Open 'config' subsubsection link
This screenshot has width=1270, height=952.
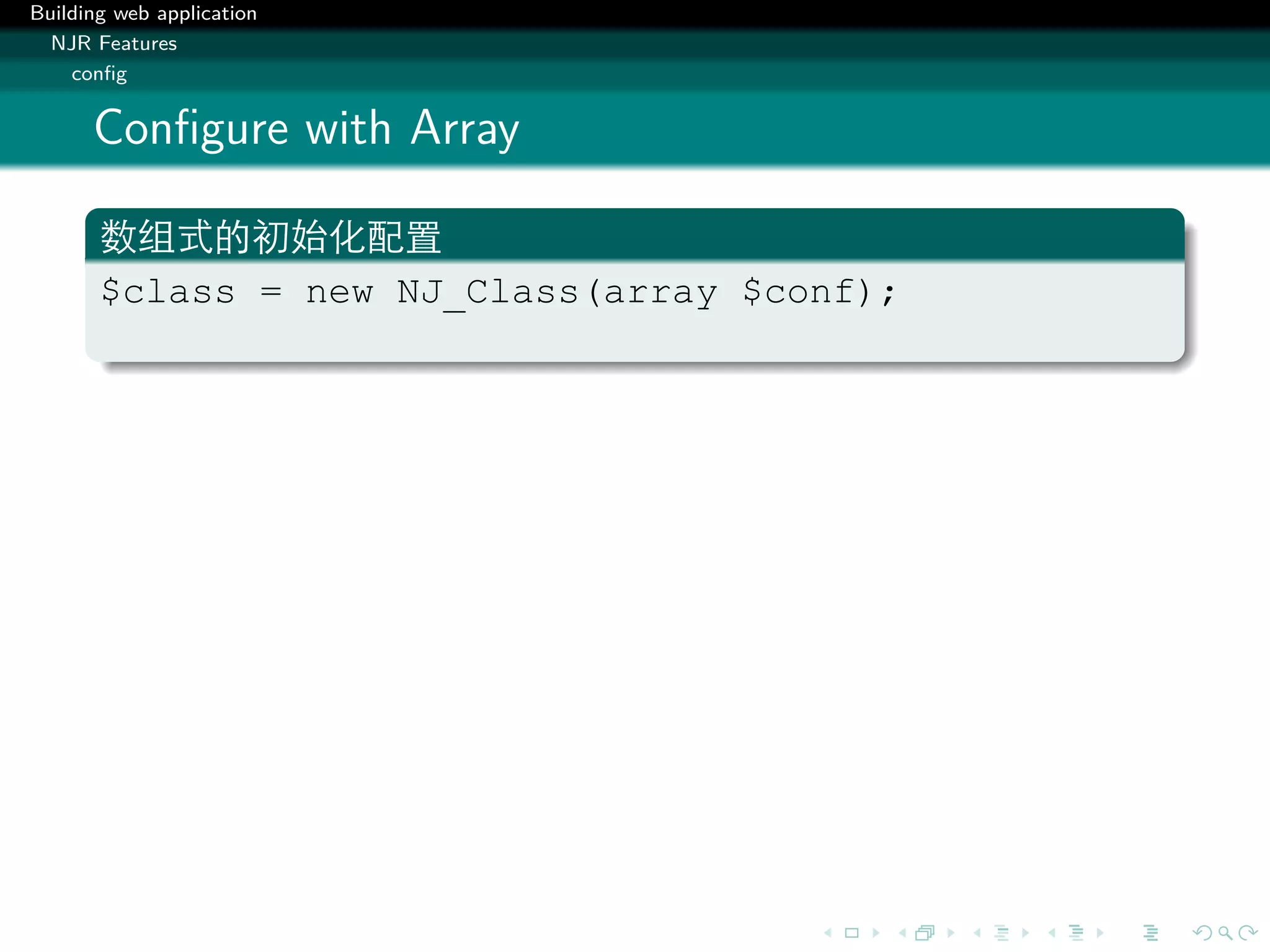click(x=99, y=74)
